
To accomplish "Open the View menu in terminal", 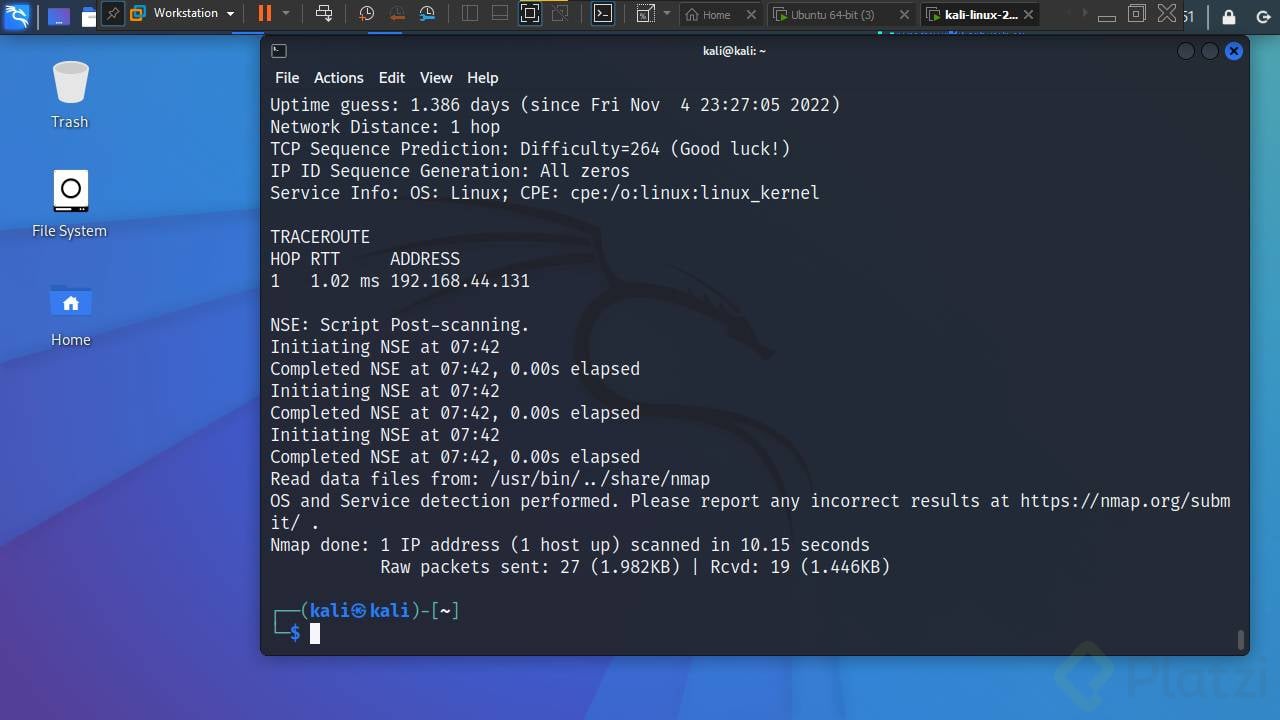I will pos(436,78).
